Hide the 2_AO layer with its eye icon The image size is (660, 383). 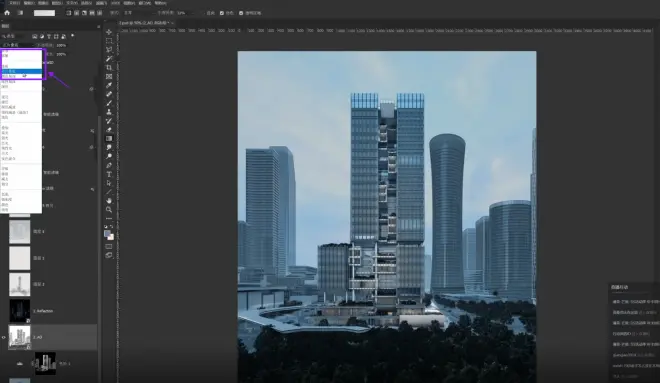click(x=4, y=337)
